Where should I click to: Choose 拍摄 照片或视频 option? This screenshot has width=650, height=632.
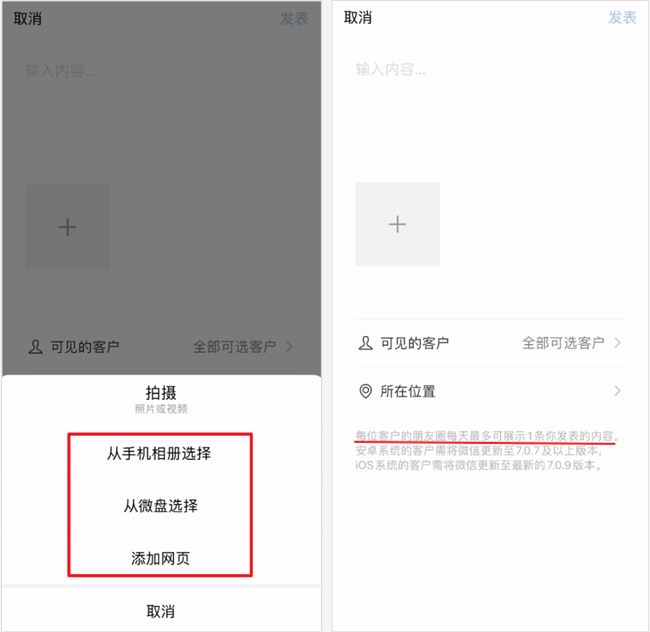click(161, 399)
